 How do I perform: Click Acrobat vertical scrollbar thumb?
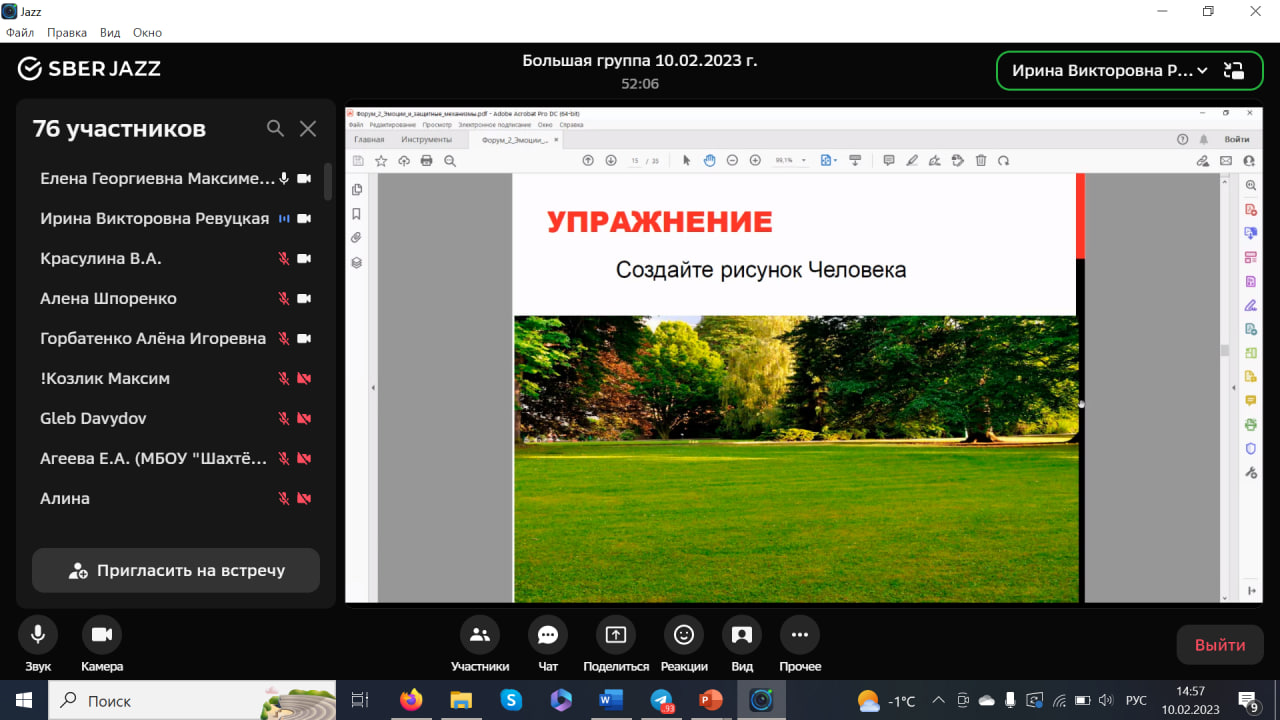1225,350
